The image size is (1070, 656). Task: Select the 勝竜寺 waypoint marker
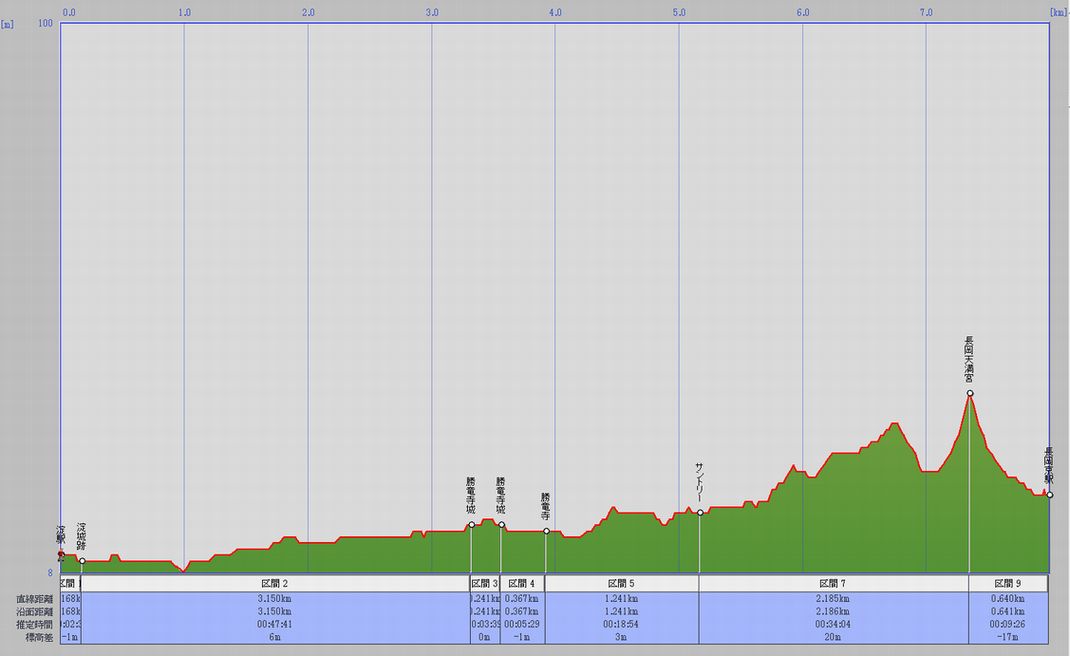tap(546, 531)
